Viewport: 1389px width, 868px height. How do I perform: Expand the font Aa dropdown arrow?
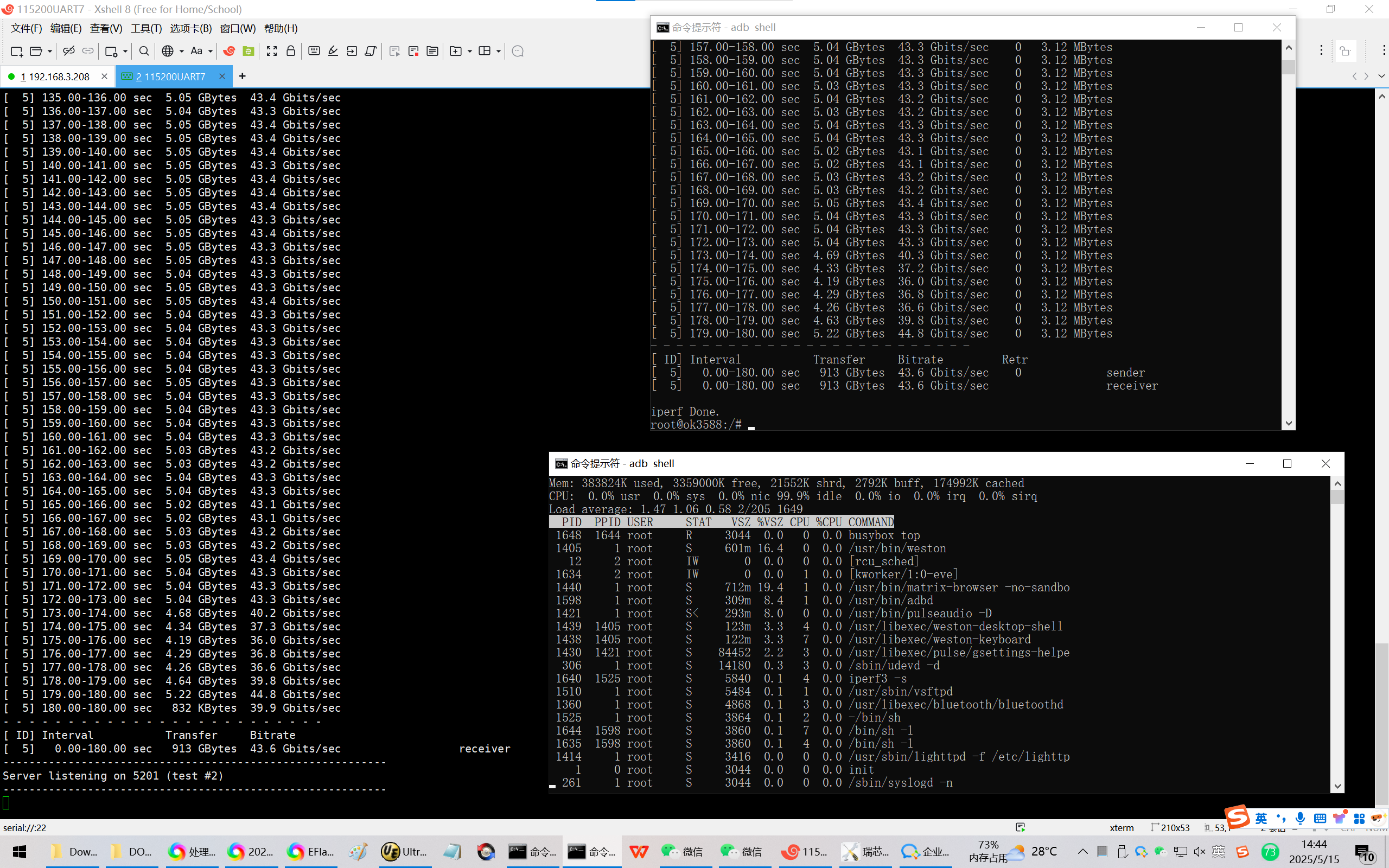(x=211, y=51)
